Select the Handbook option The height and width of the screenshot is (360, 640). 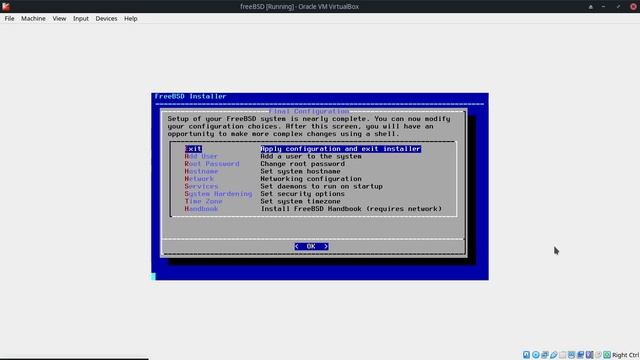(x=201, y=209)
